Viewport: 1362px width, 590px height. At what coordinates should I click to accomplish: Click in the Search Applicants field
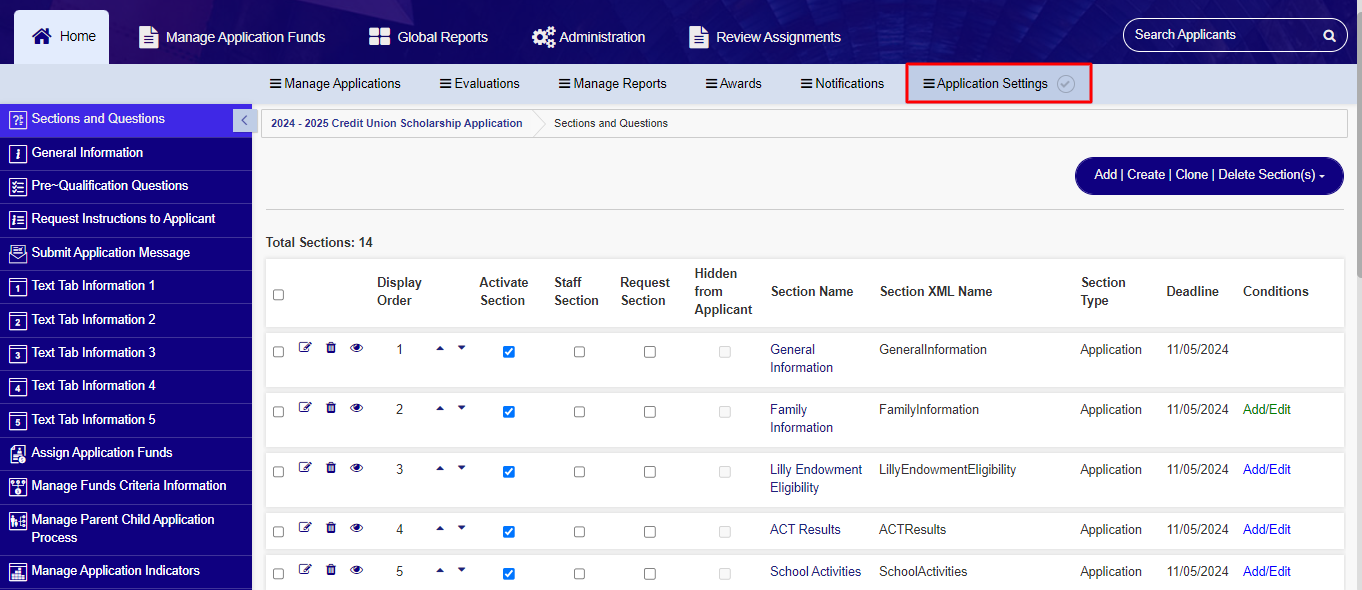(1225, 35)
